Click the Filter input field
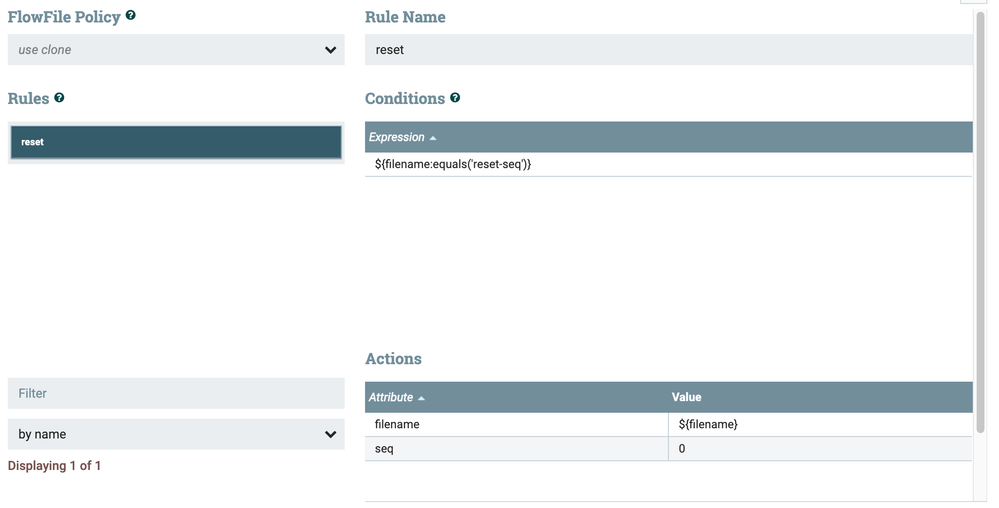The height and width of the screenshot is (508, 999). click(176, 393)
